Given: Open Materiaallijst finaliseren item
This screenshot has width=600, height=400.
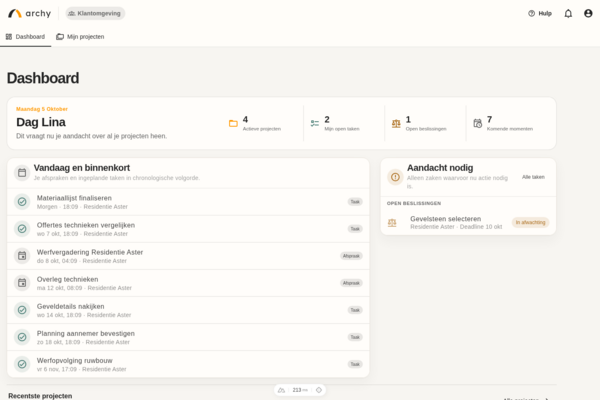Looking at the screenshot, I should click(x=188, y=202).
